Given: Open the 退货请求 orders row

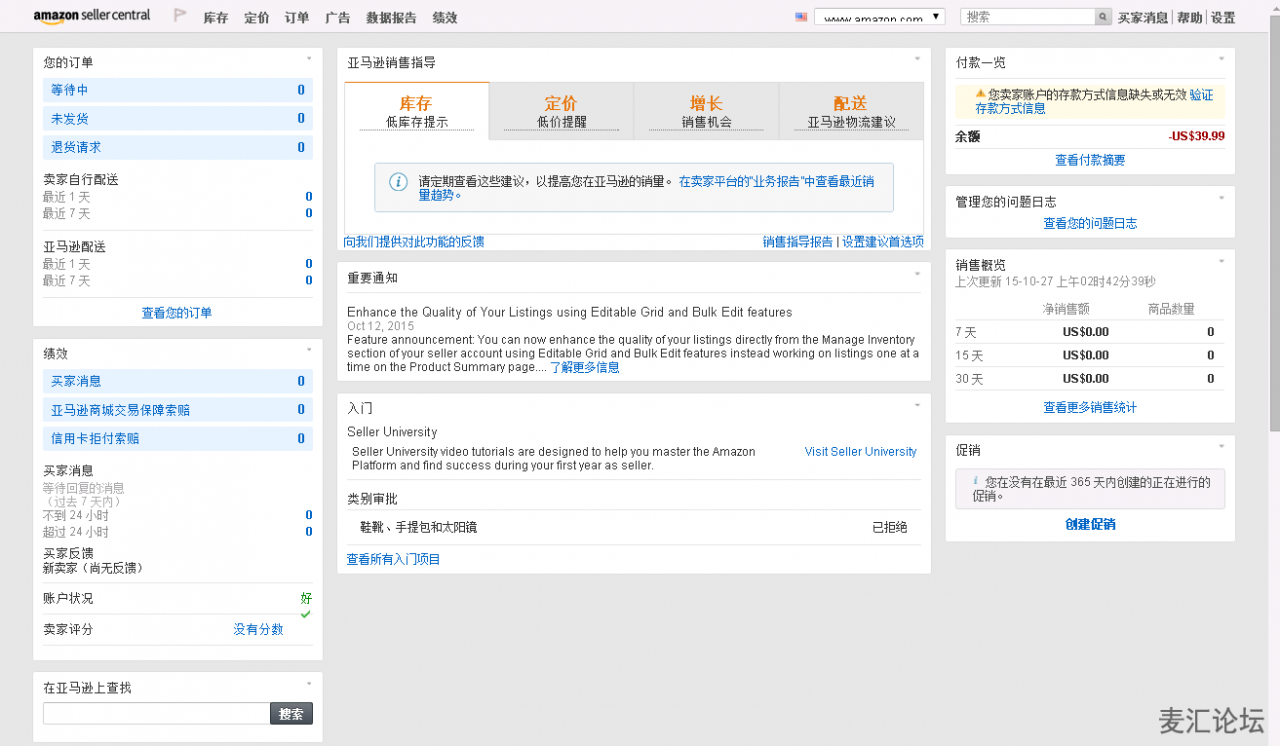Looking at the screenshot, I should tap(178, 147).
